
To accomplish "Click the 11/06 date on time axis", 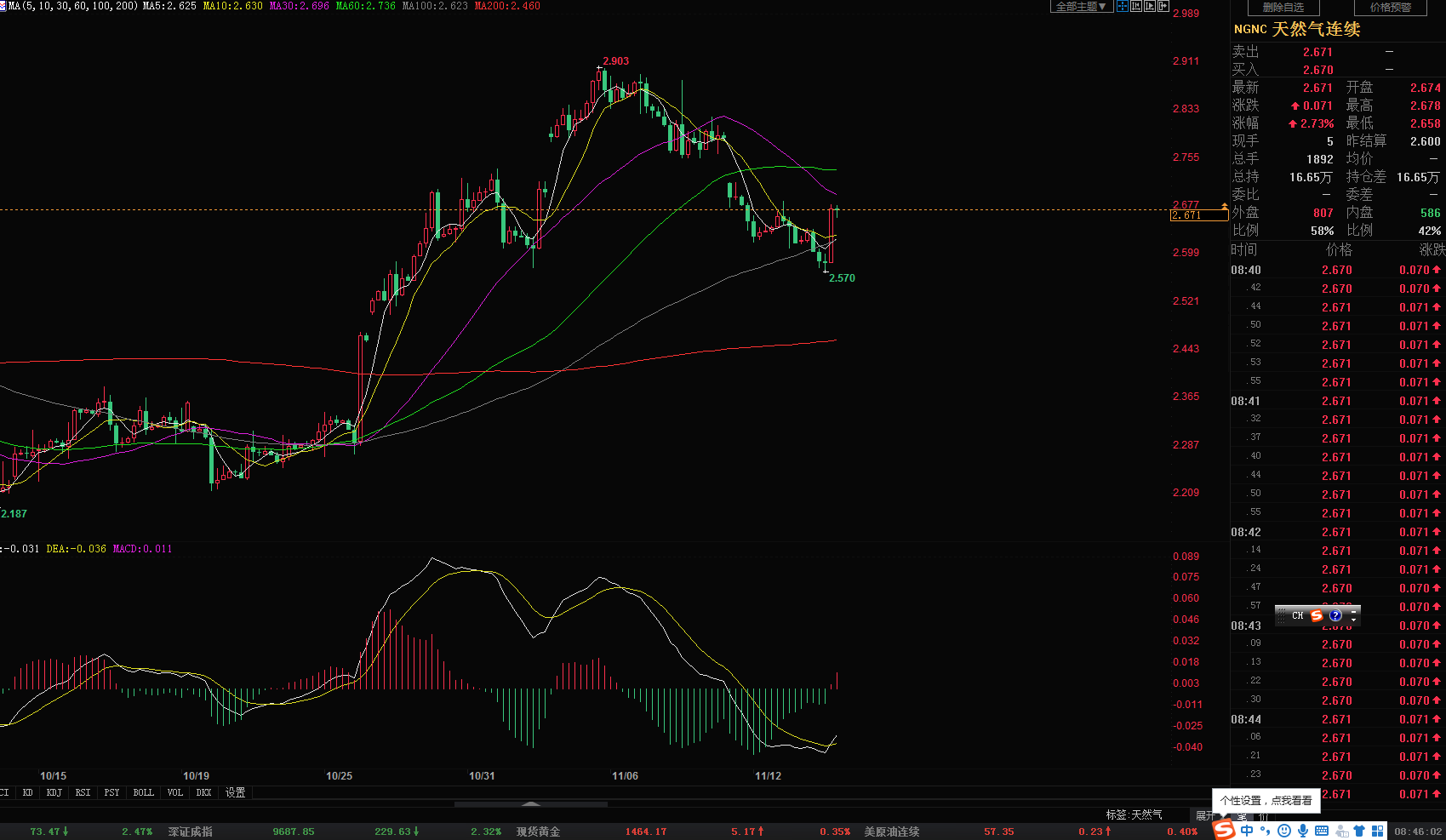I will pyautogui.click(x=625, y=776).
